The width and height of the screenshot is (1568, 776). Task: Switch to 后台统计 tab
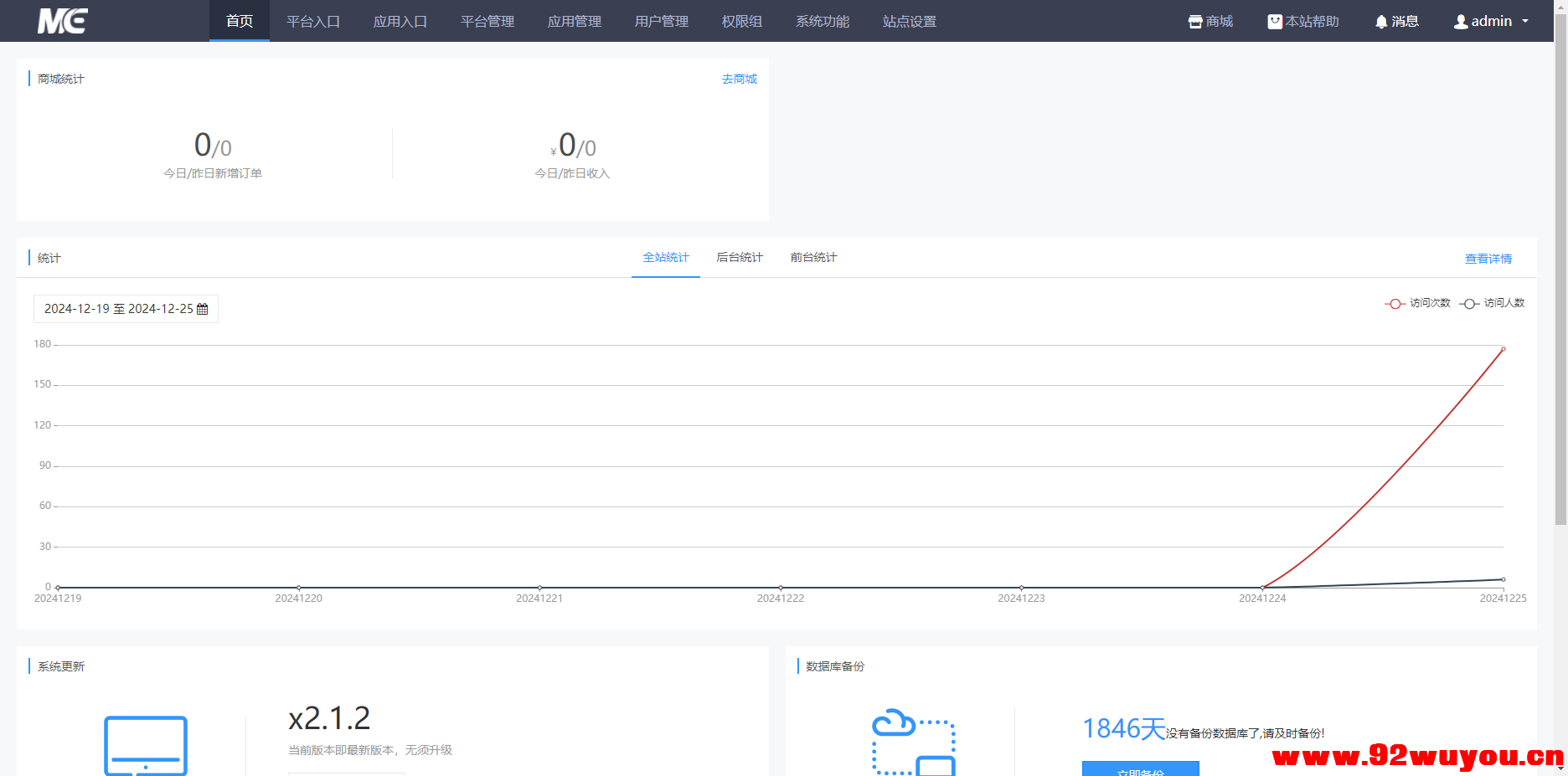[x=740, y=257]
